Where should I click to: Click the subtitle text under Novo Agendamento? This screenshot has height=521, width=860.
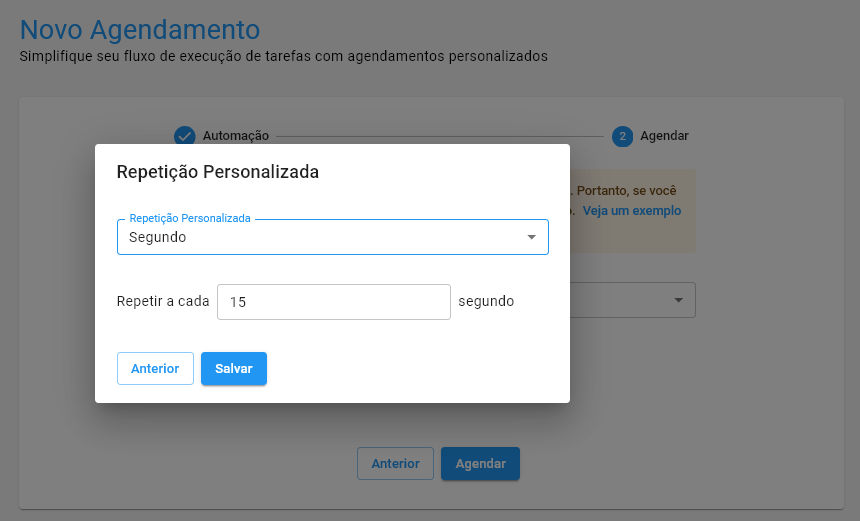[283, 56]
